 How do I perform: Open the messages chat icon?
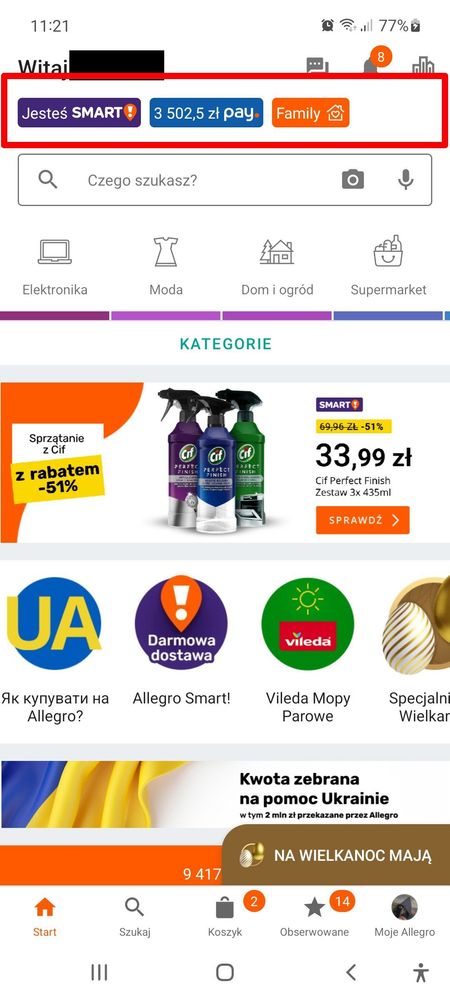pos(317,65)
